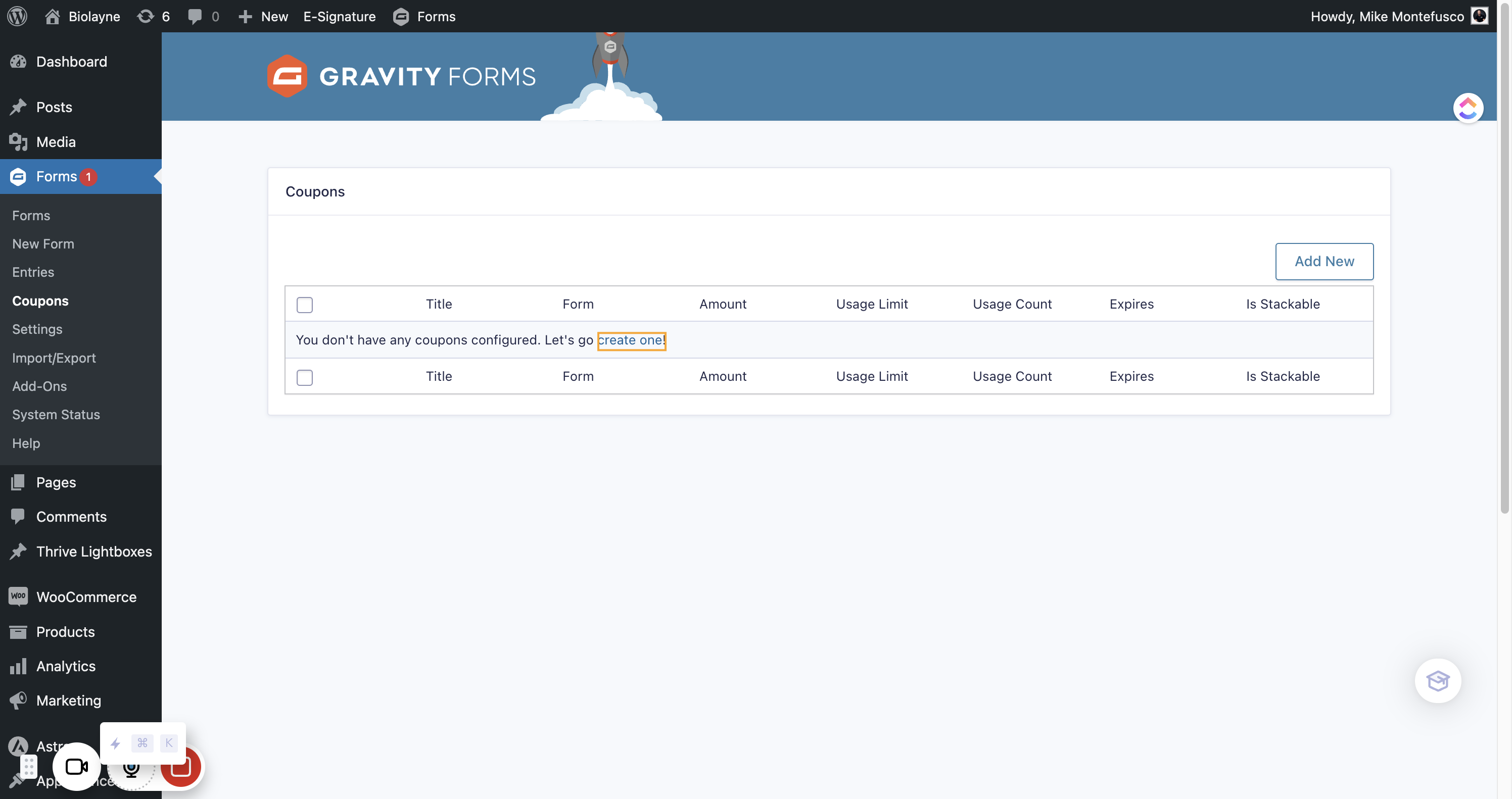Click the Media library icon

(x=18, y=141)
